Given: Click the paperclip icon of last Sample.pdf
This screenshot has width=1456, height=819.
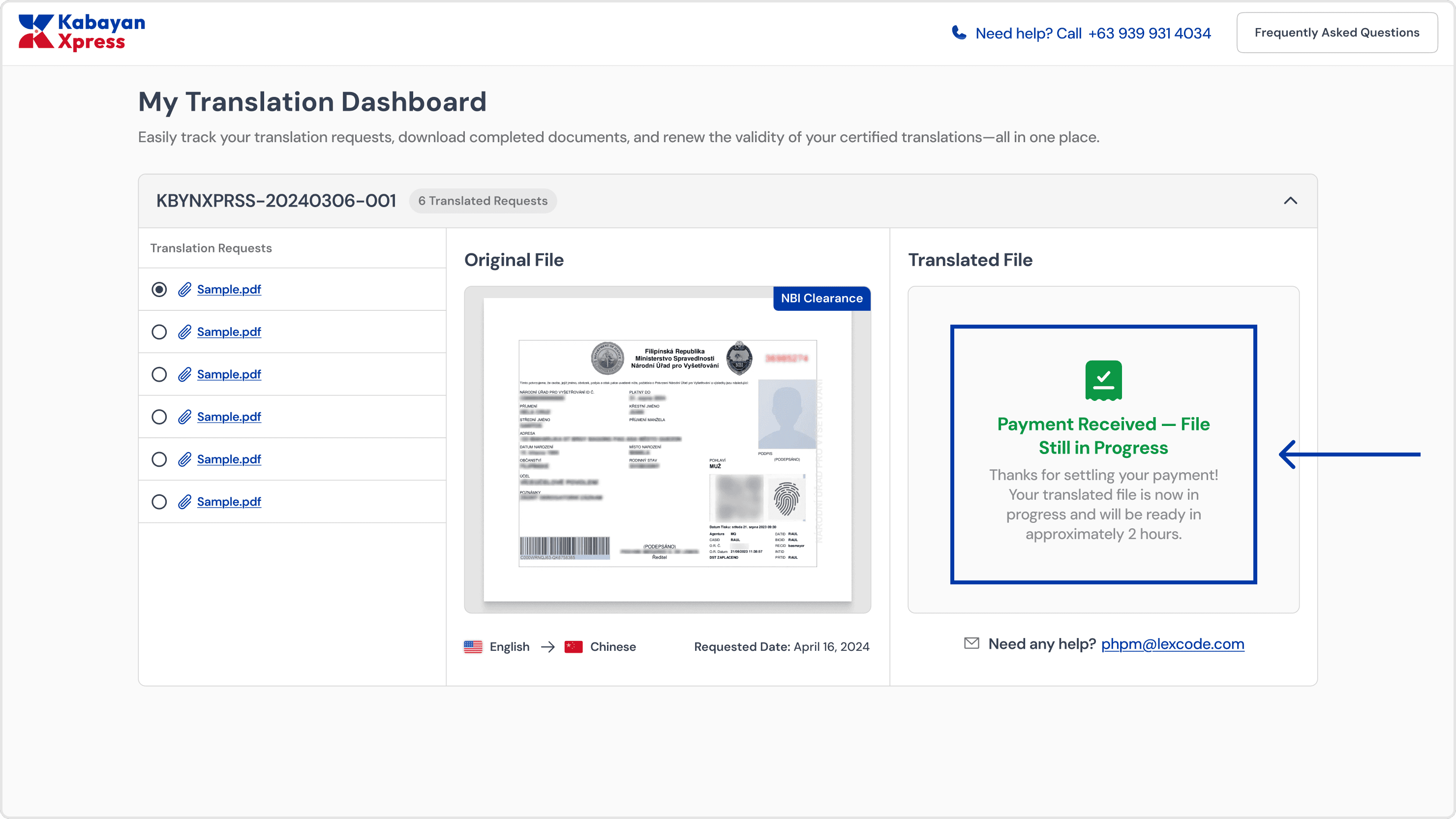Looking at the screenshot, I should (184, 502).
